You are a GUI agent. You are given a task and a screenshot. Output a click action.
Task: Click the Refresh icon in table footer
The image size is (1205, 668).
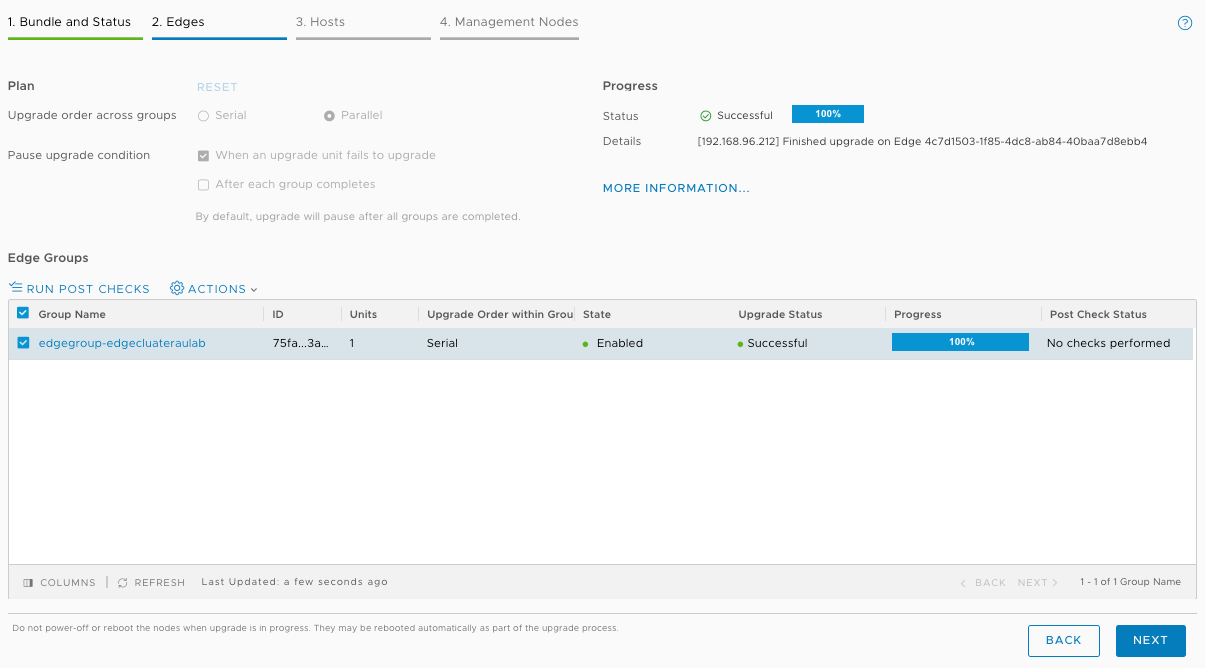click(x=121, y=582)
